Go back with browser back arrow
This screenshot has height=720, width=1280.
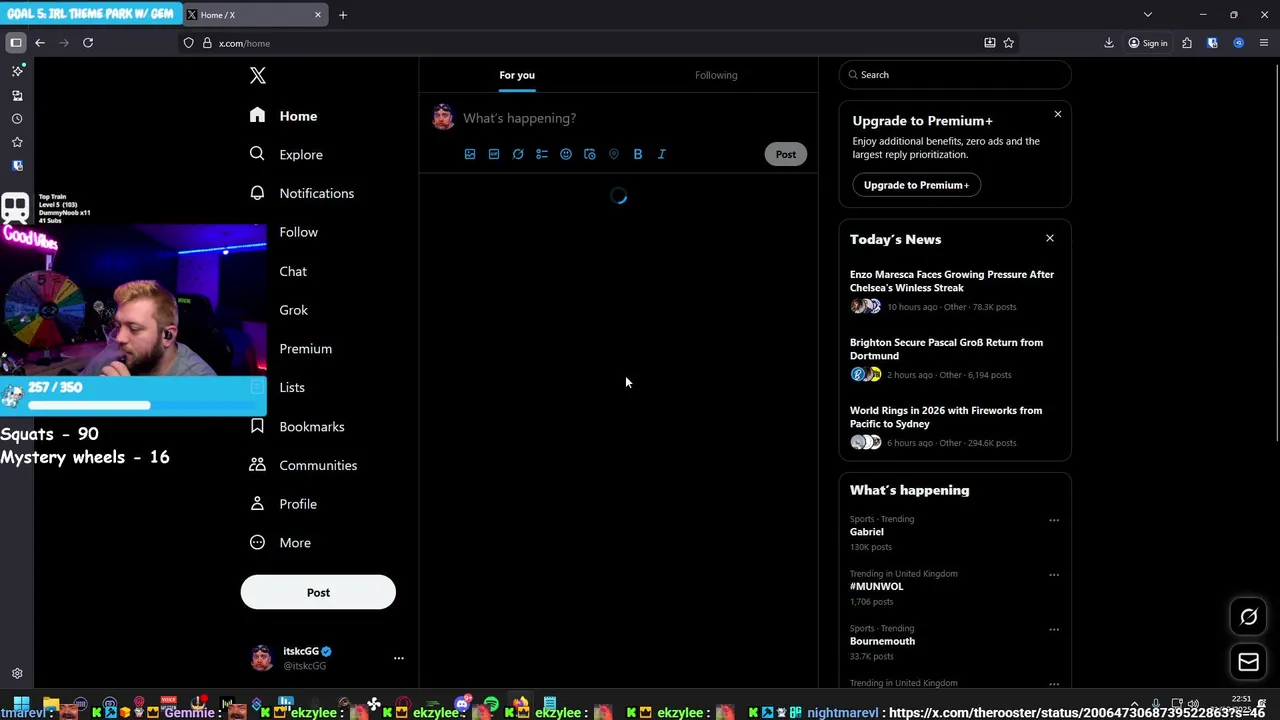point(40,43)
